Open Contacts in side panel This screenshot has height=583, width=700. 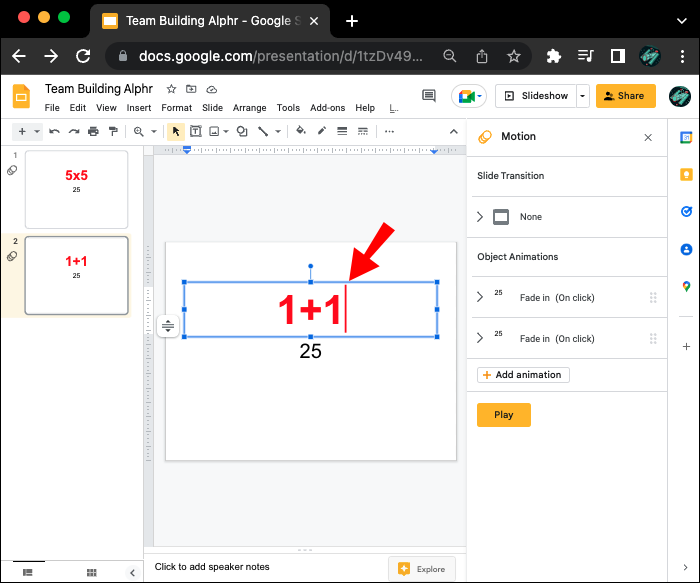(x=686, y=249)
